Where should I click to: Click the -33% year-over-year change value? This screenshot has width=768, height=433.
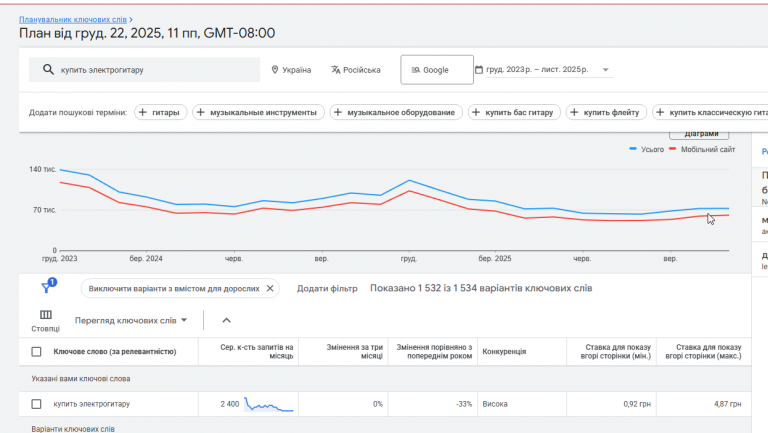click(x=464, y=404)
